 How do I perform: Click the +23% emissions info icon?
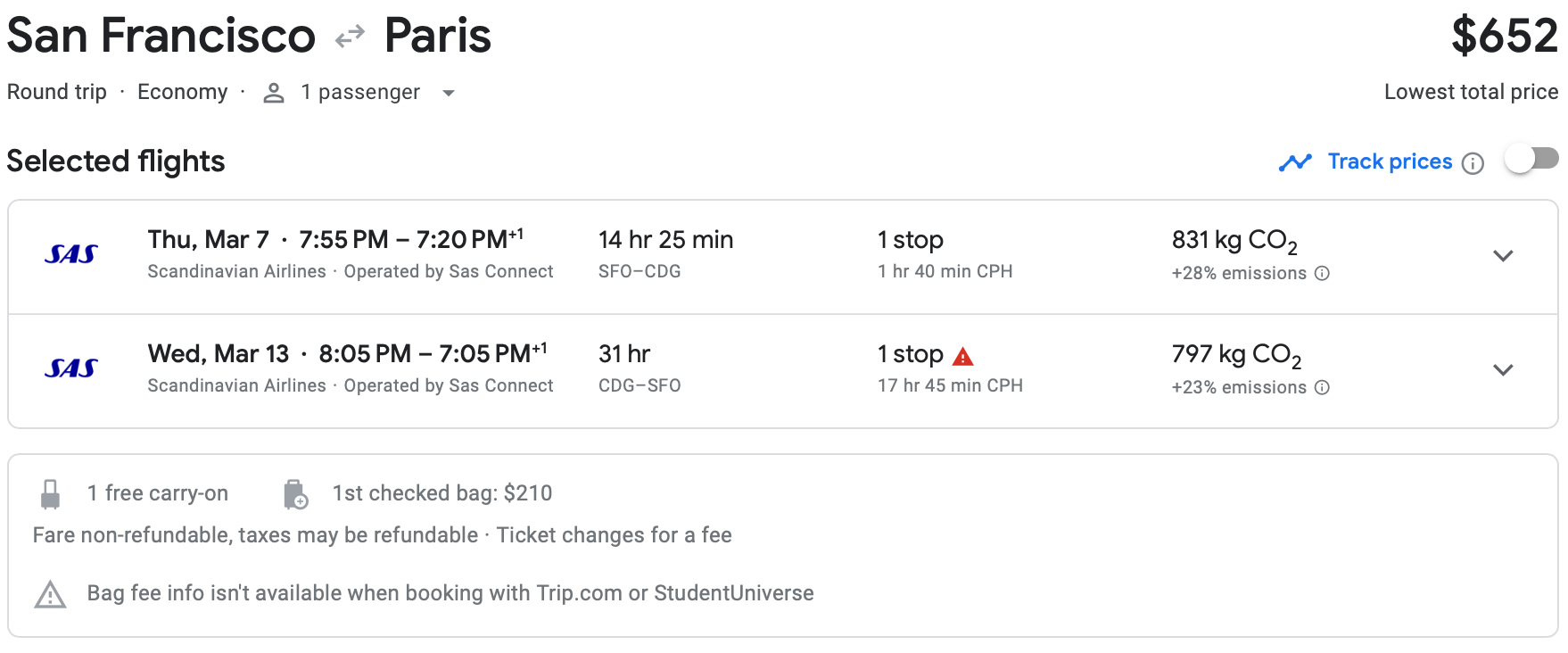[1322, 387]
